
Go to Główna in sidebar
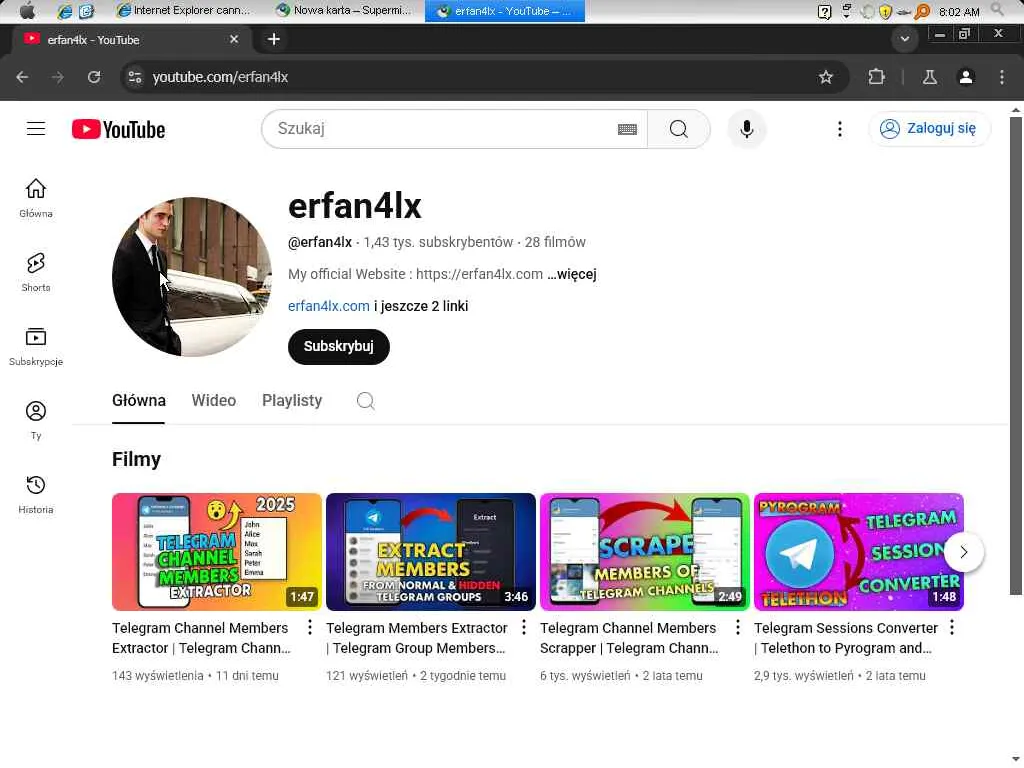(36, 198)
